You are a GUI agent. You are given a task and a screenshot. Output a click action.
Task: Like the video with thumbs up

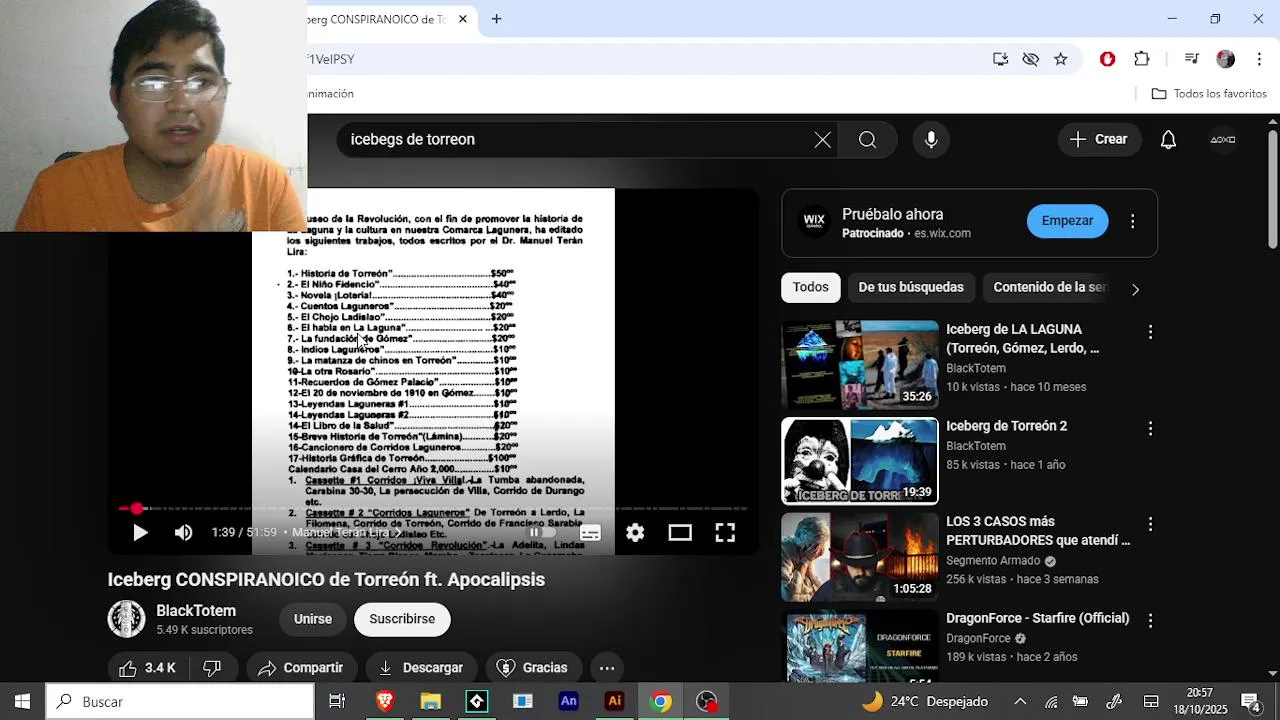[147, 668]
